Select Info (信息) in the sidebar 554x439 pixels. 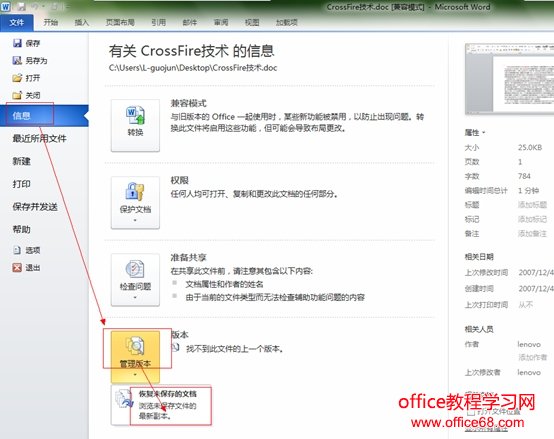click(44, 115)
